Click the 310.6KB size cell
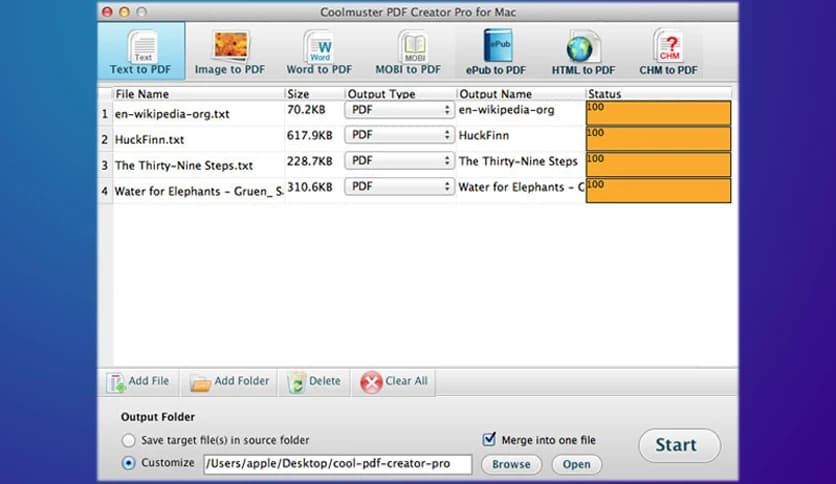 (310, 187)
